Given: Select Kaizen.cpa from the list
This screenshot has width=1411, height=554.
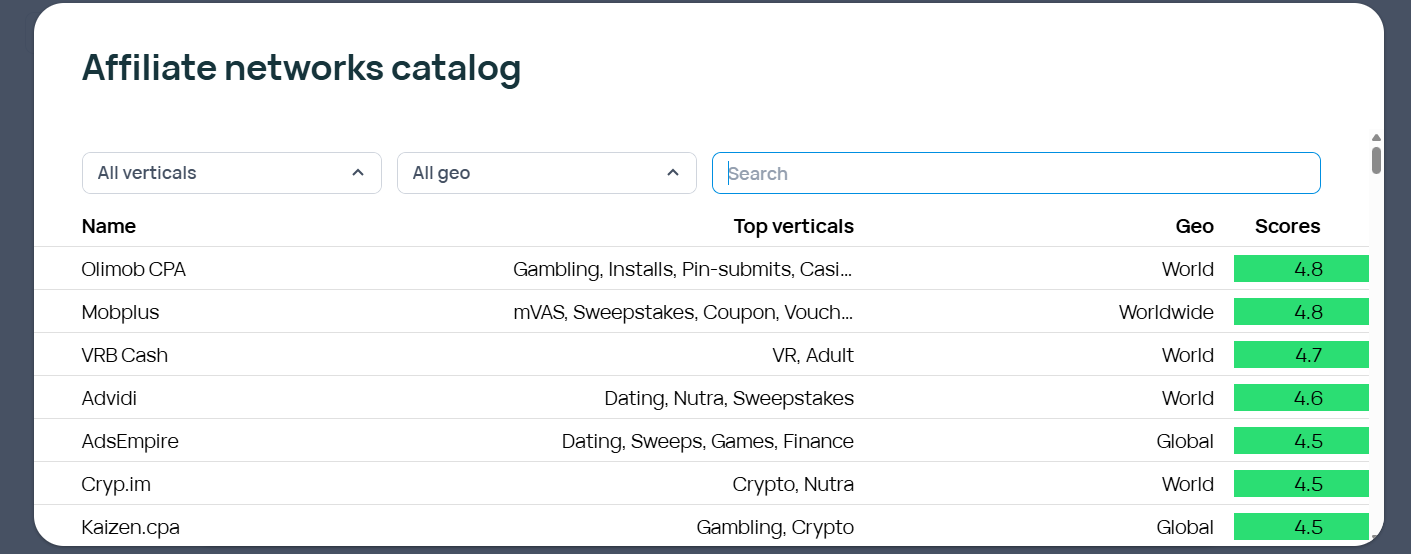Looking at the screenshot, I should (131, 527).
